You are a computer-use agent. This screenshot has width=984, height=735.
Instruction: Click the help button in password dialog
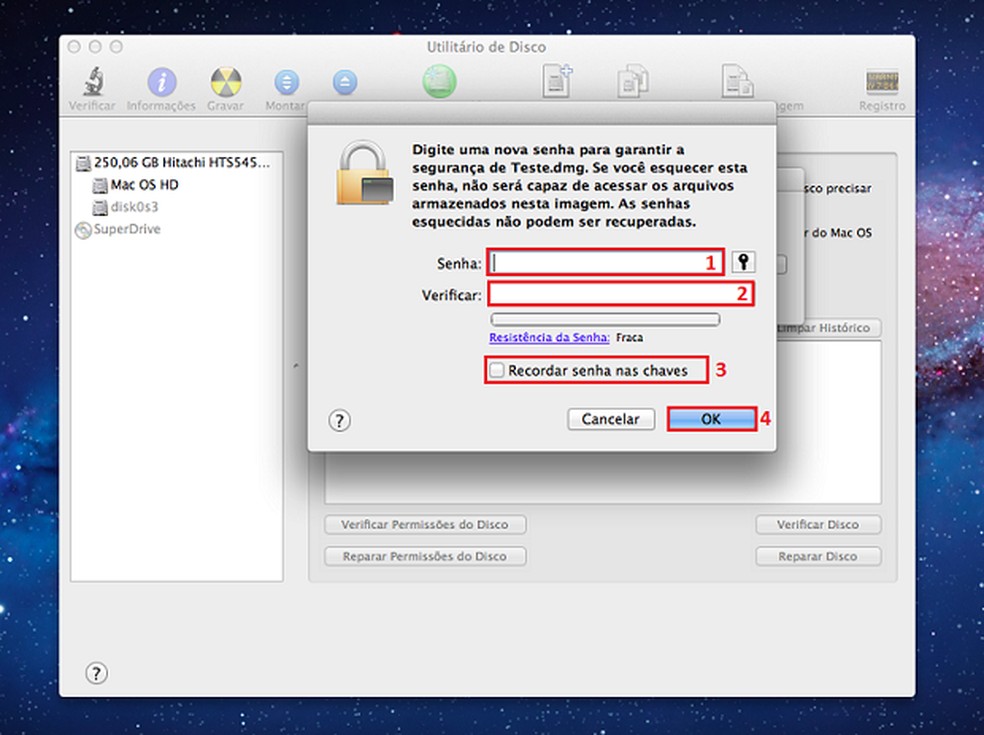340,420
